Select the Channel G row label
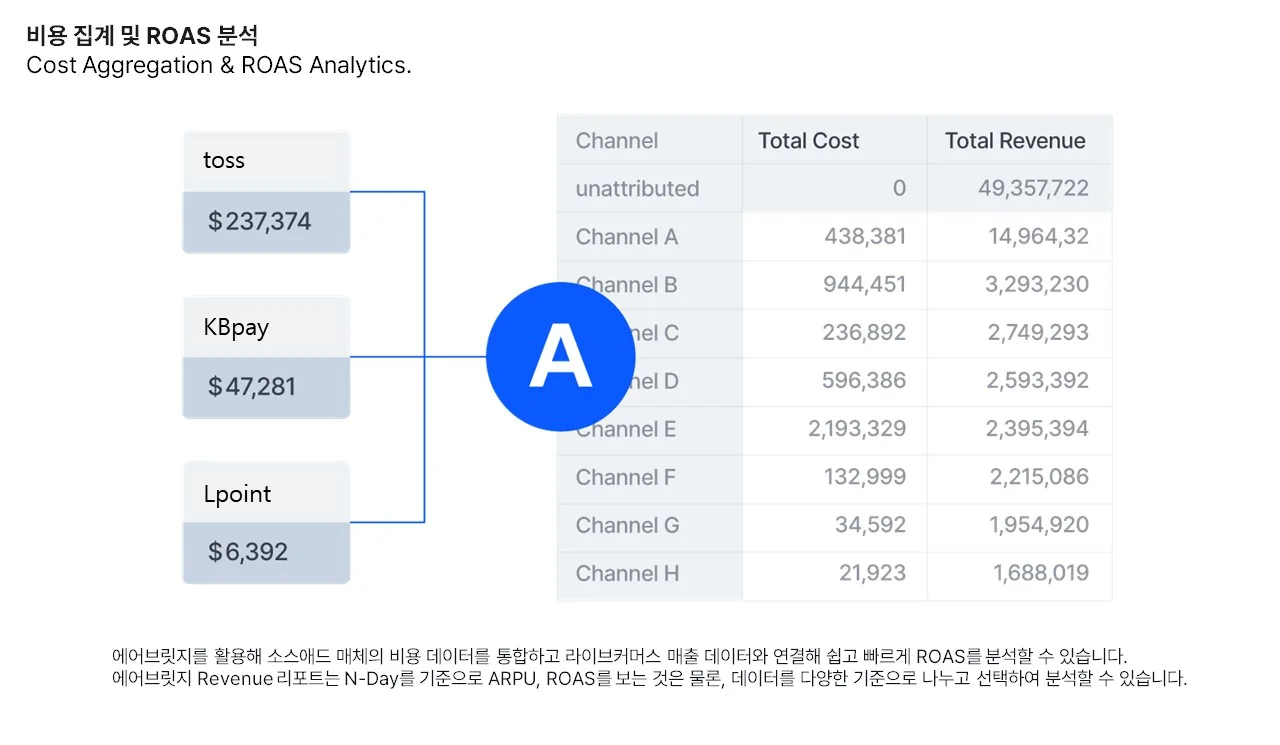 pos(627,525)
